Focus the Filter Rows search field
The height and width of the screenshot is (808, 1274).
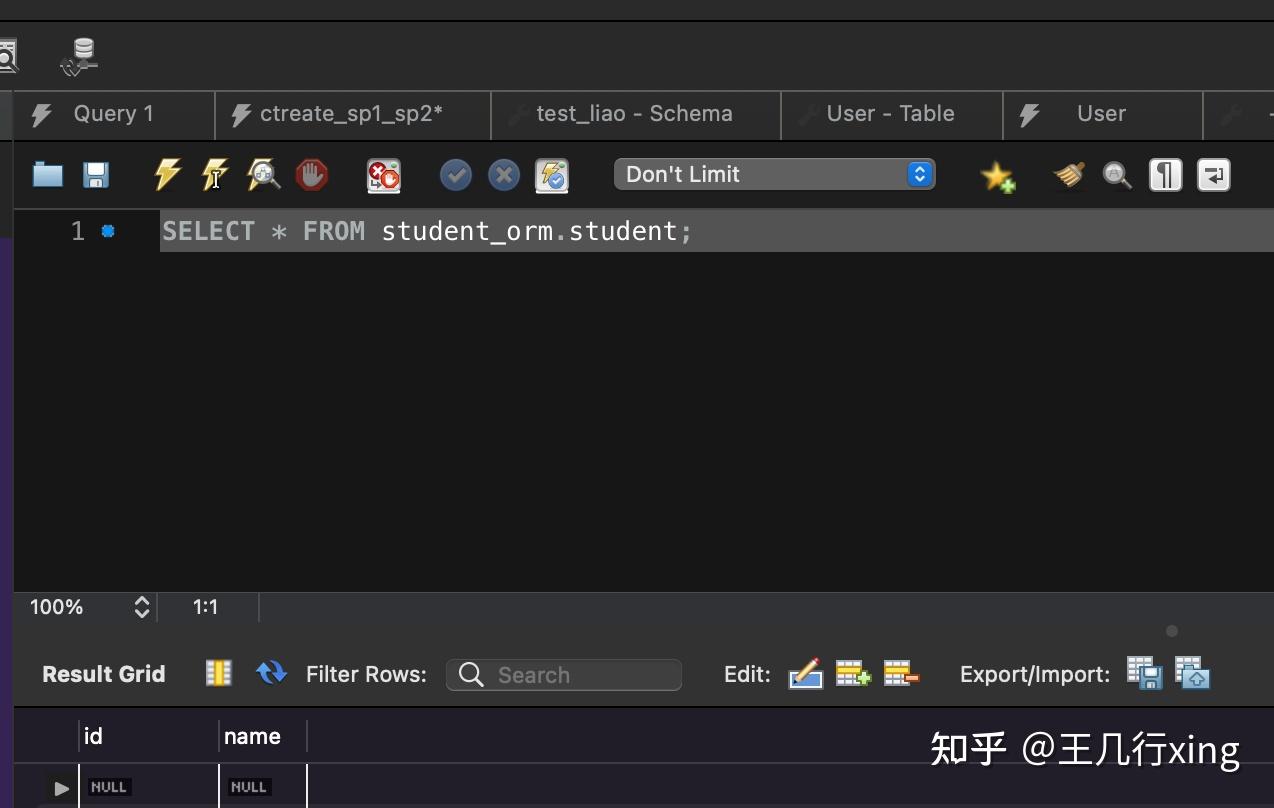click(x=564, y=675)
